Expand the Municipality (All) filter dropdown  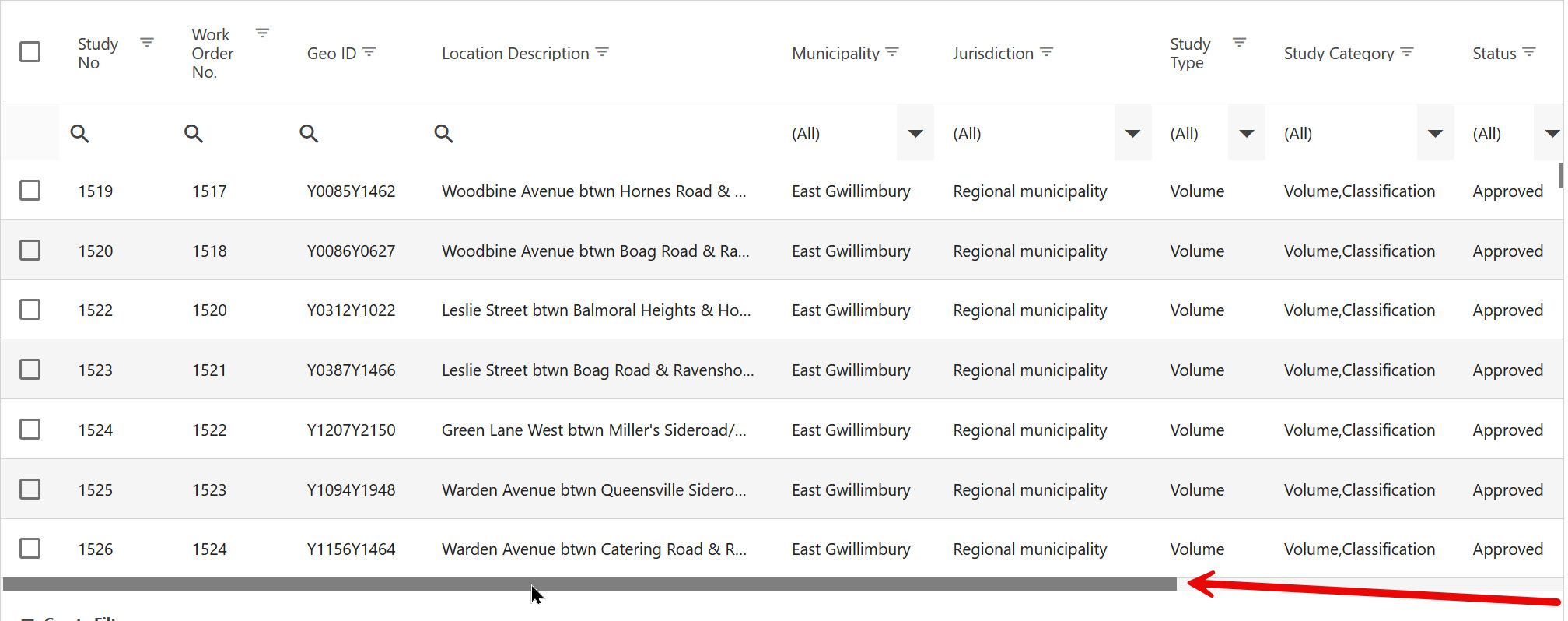pyautogui.click(x=915, y=134)
